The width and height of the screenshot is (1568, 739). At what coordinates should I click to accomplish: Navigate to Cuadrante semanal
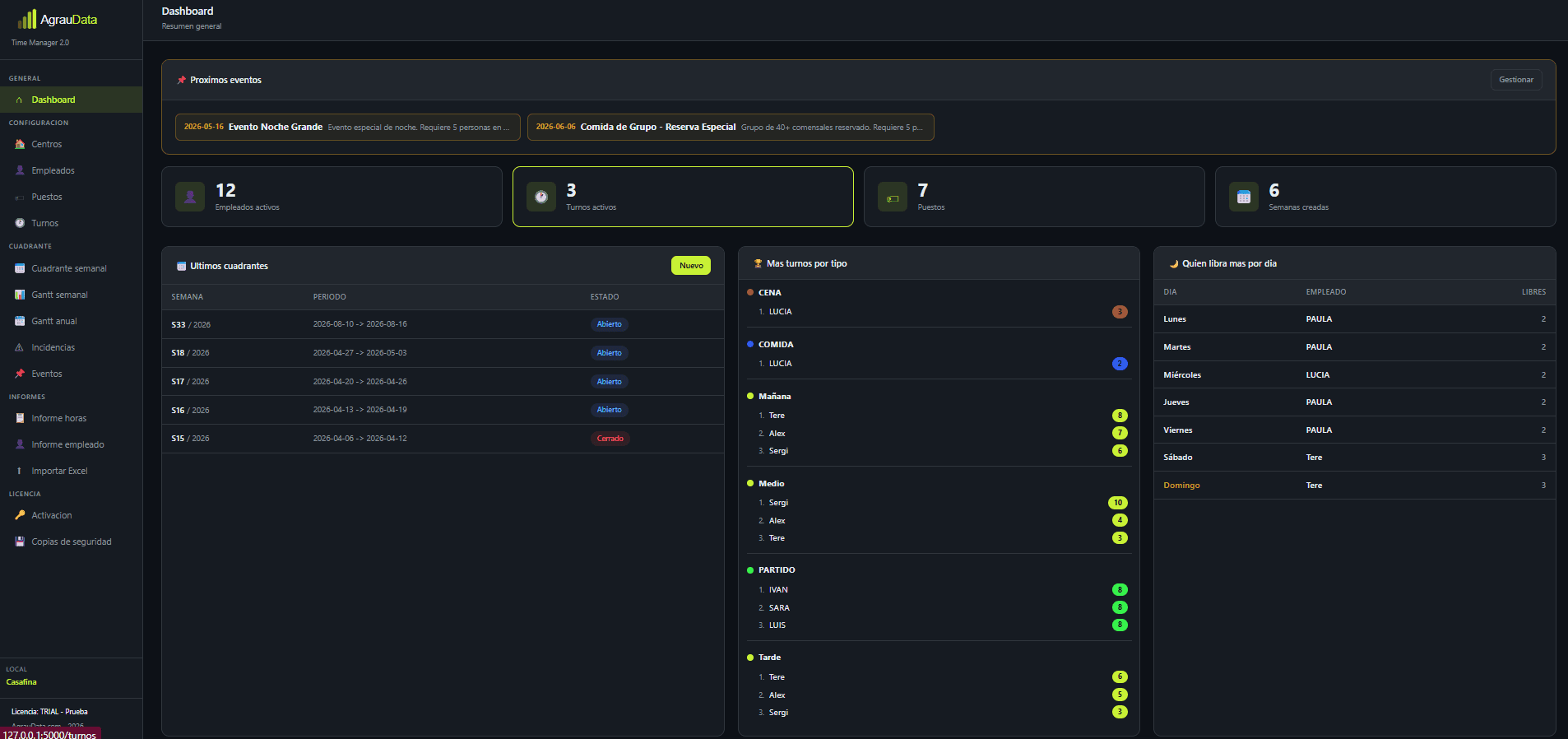coord(71,268)
